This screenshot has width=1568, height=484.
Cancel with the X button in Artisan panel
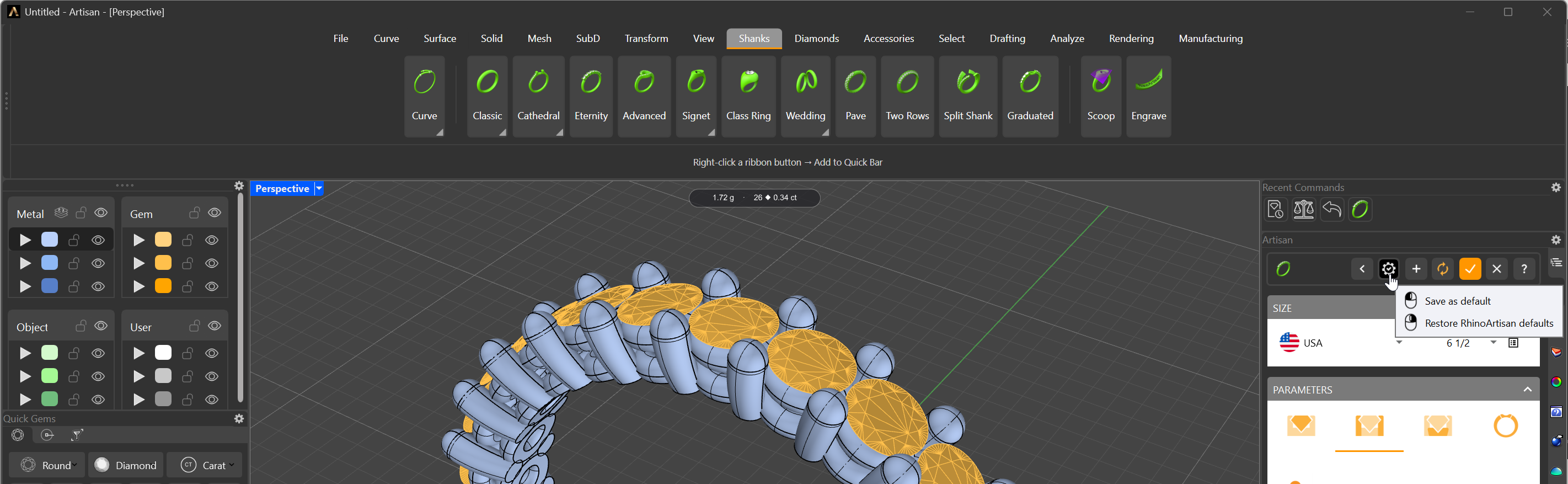click(1497, 268)
